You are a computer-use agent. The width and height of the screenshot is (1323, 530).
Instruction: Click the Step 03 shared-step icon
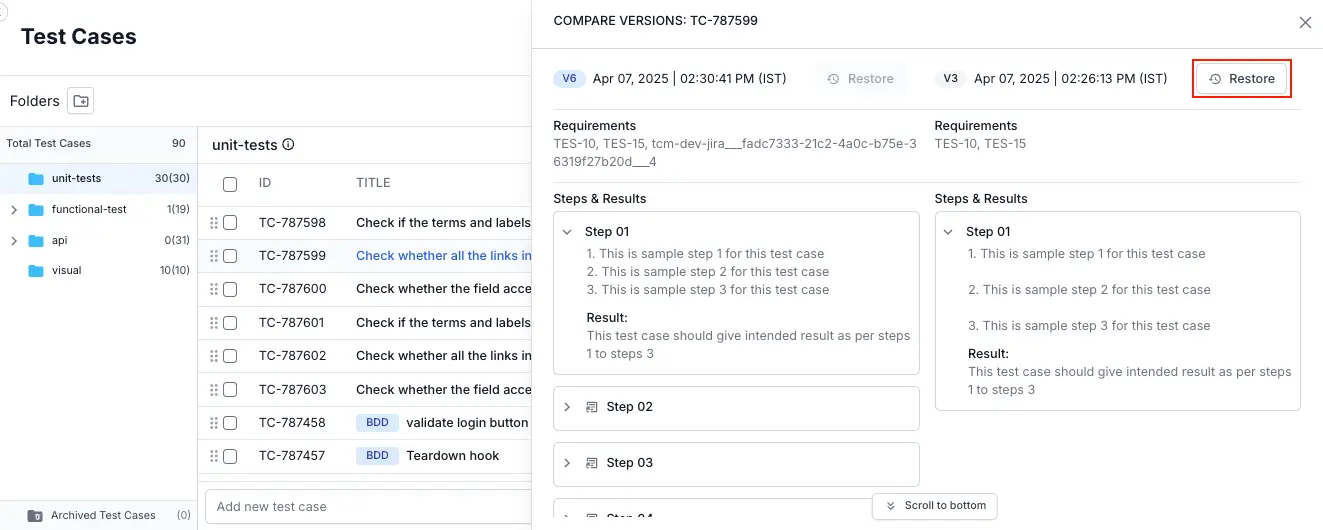click(591, 463)
